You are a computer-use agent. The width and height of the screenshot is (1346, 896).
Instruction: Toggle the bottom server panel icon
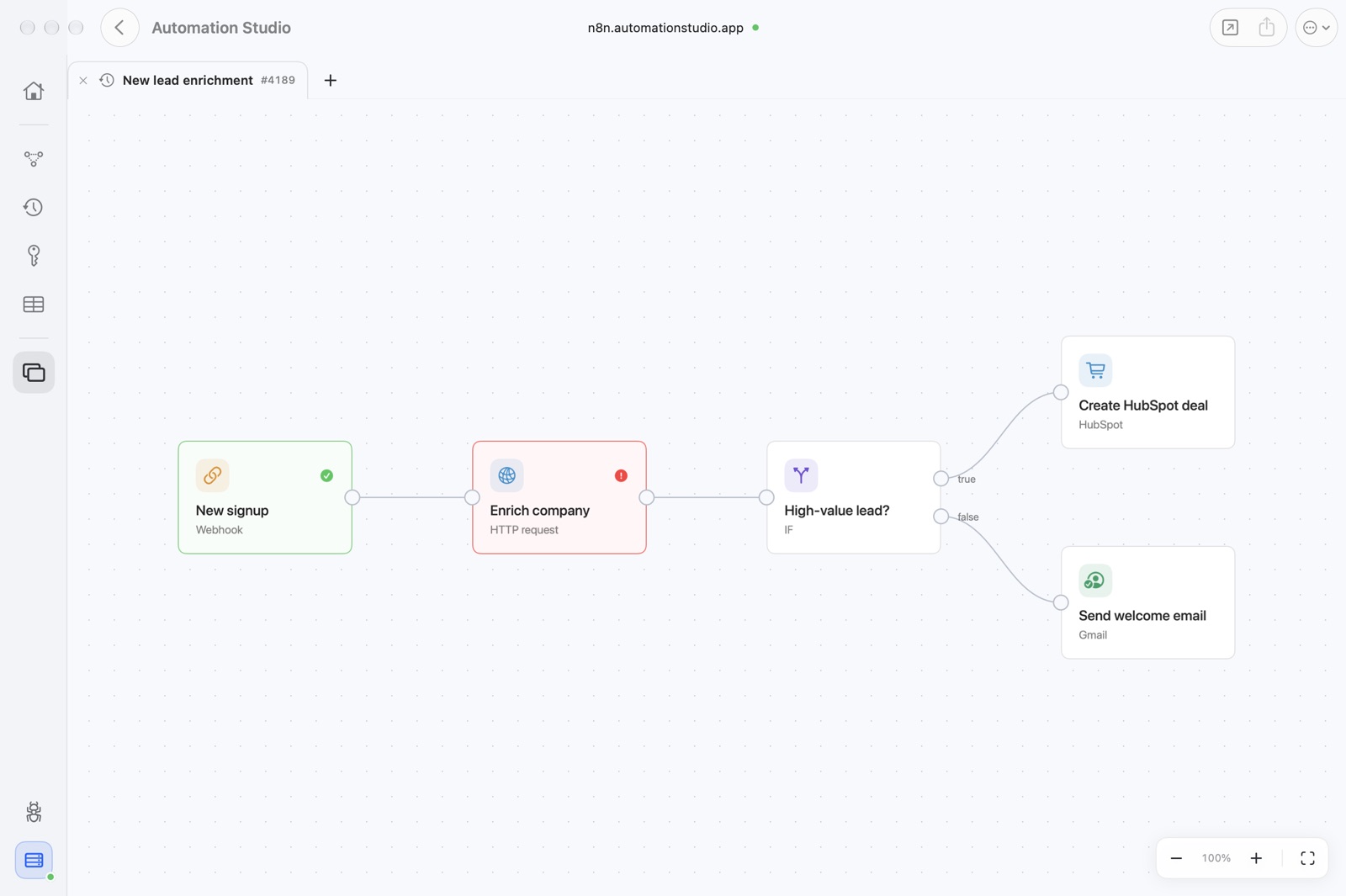34,860
